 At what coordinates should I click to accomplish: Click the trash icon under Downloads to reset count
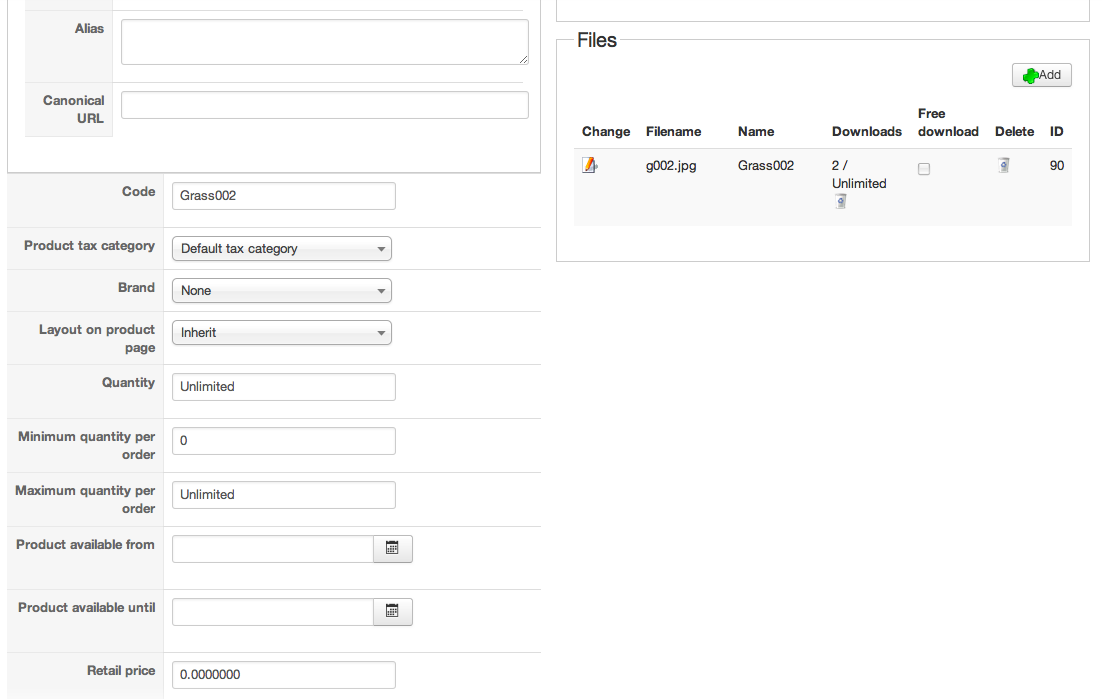[x=841, y=201]
